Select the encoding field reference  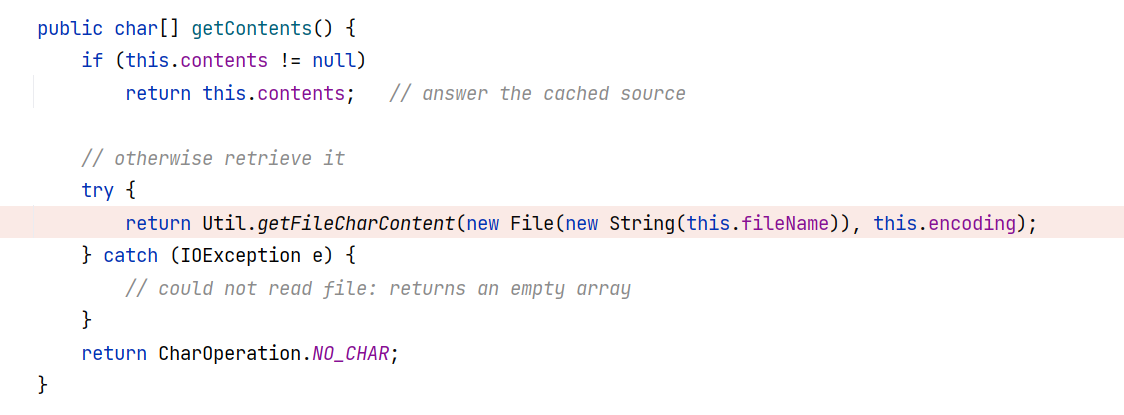coord(972,223)
